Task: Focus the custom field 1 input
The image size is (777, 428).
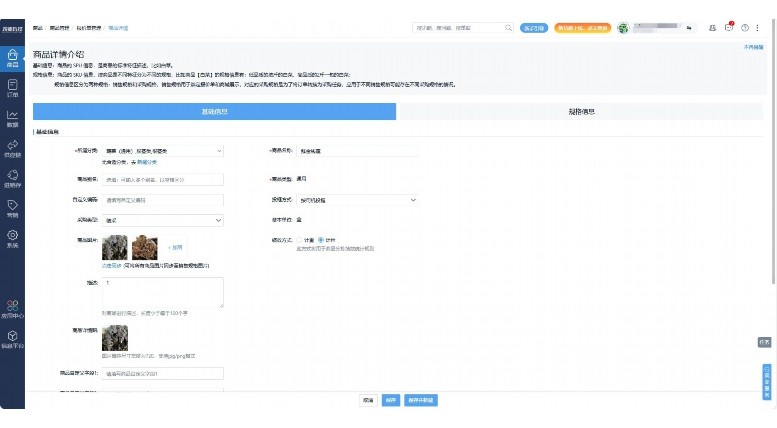Action: coord(163,374)
